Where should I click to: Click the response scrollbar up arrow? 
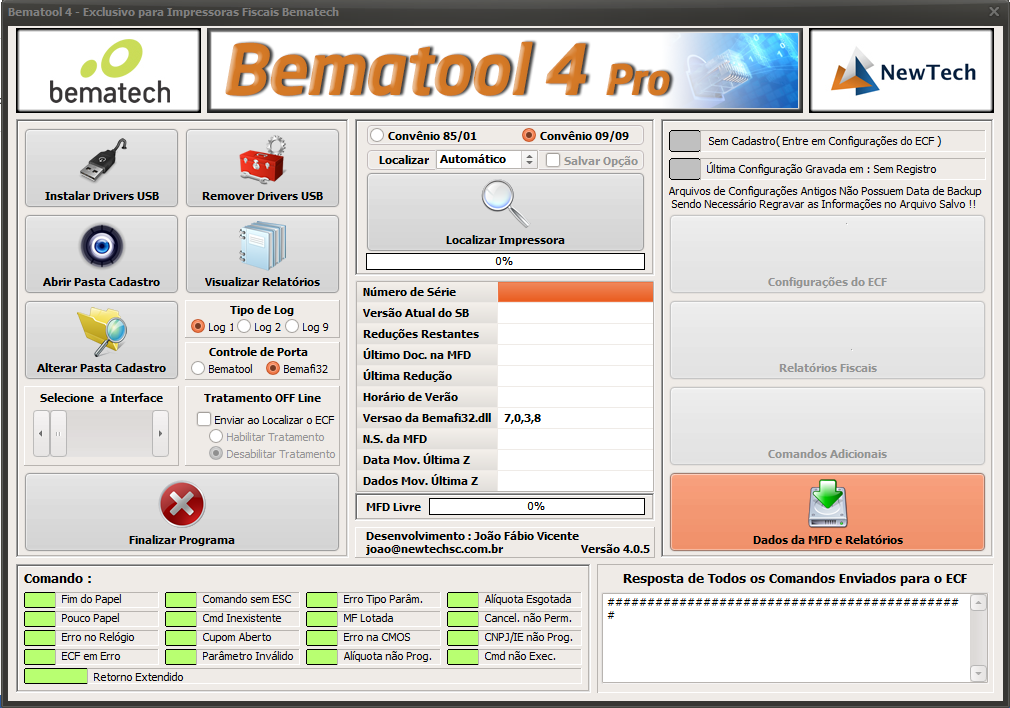click(978, 602)
